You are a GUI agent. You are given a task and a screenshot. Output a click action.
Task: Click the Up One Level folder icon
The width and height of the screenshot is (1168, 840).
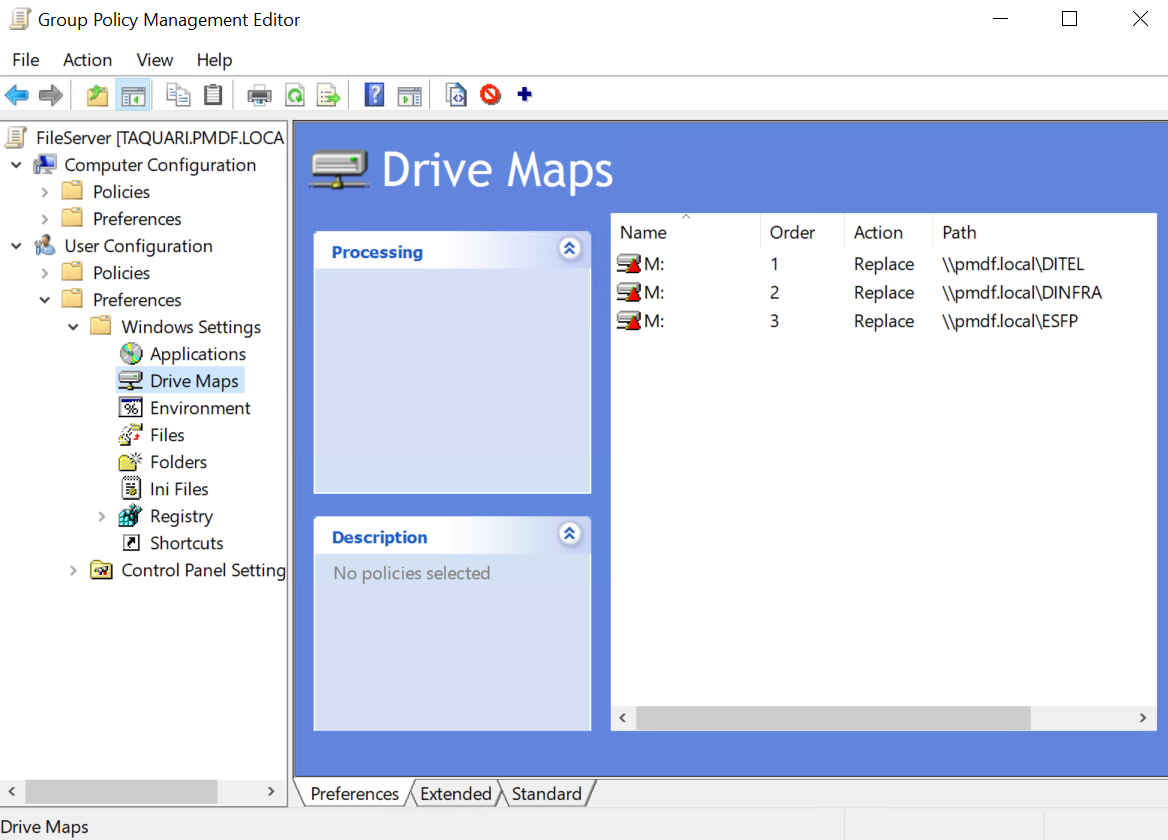coord(97,95)
